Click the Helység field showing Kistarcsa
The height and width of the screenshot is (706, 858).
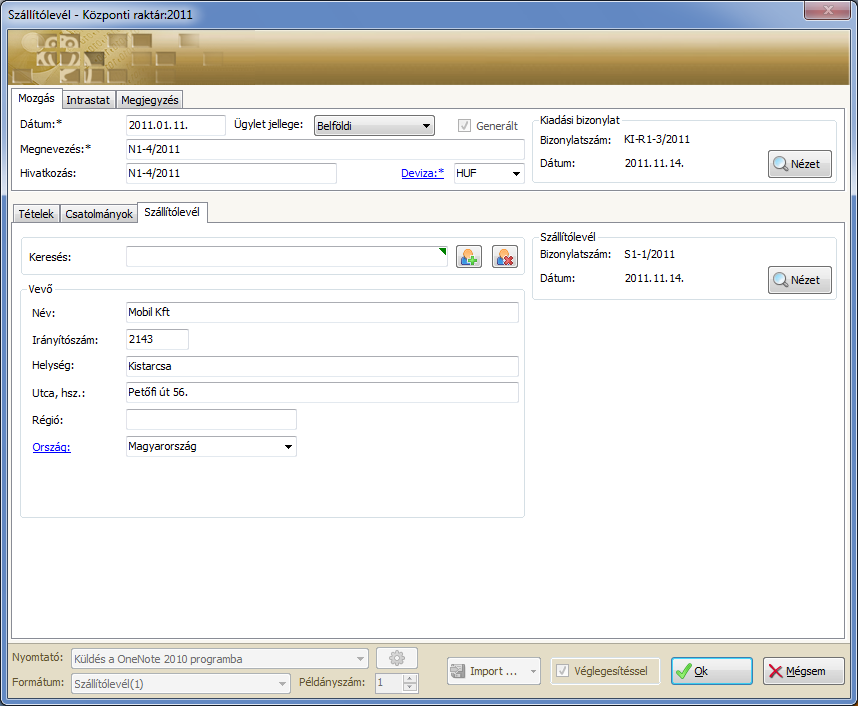[322, 366]
